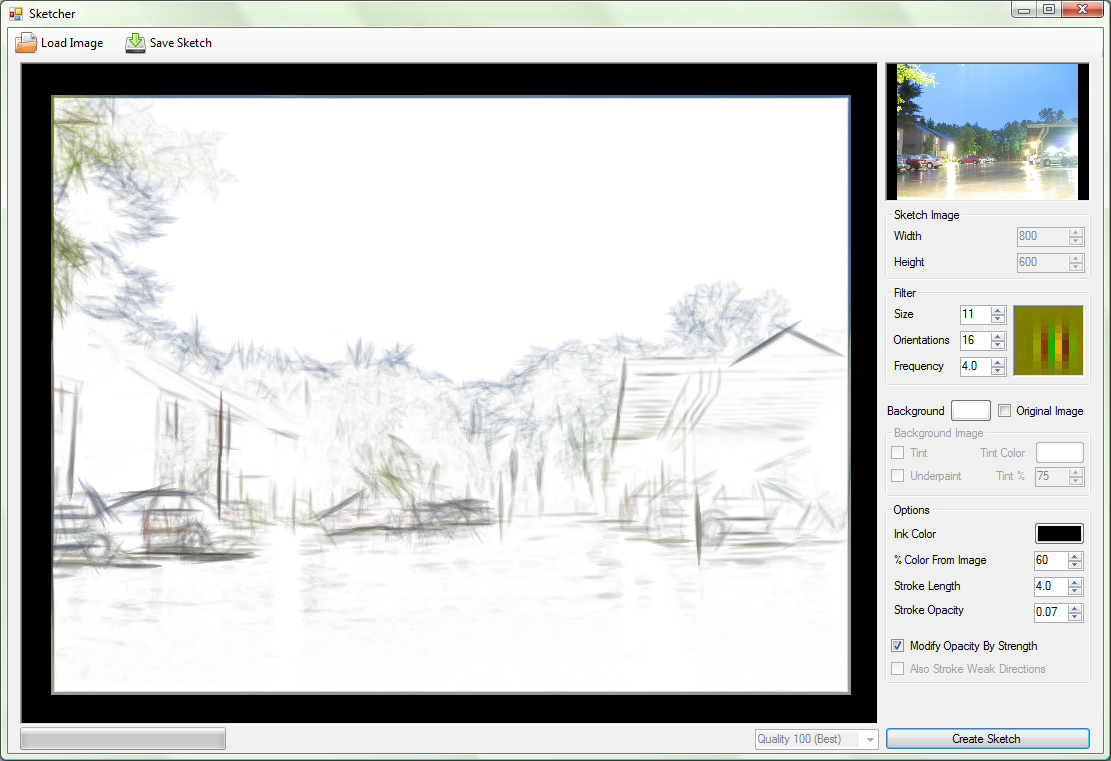Viewport: 1111px width, 761px height.
Task: Click the Save Sketch toolbar label
Action: point(181,43)
